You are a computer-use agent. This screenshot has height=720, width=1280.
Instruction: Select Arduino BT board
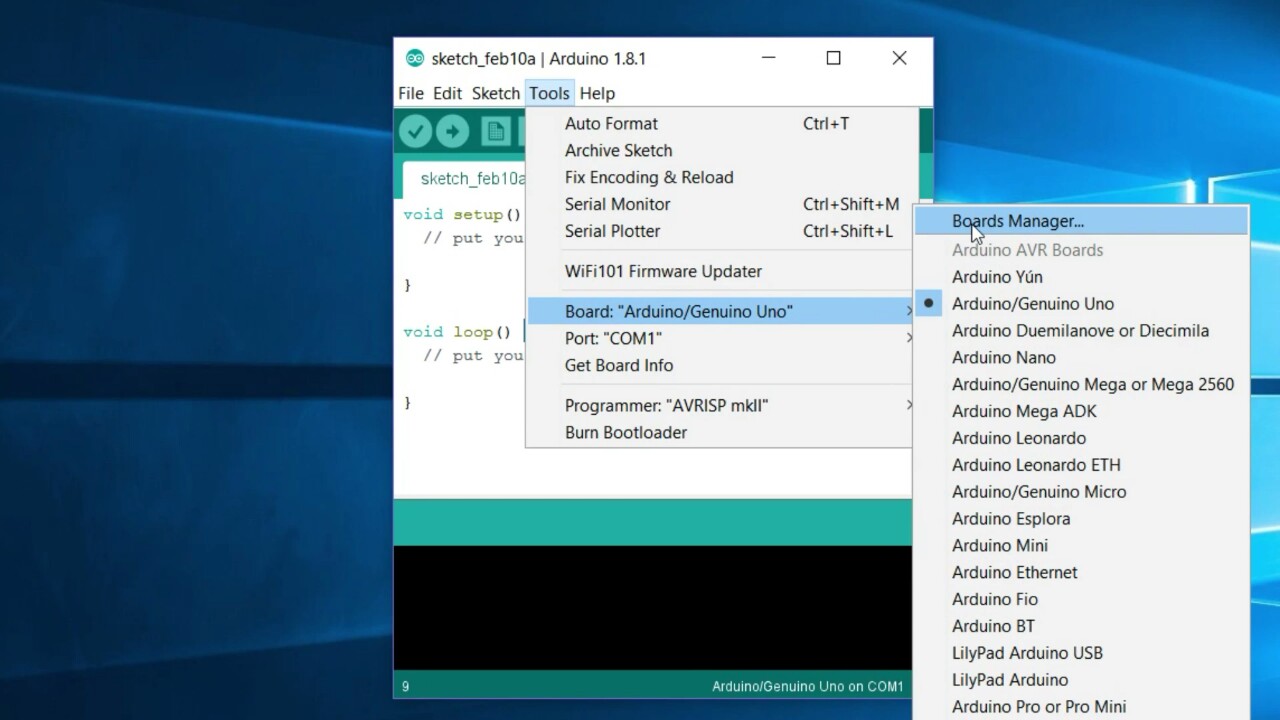1082,627
